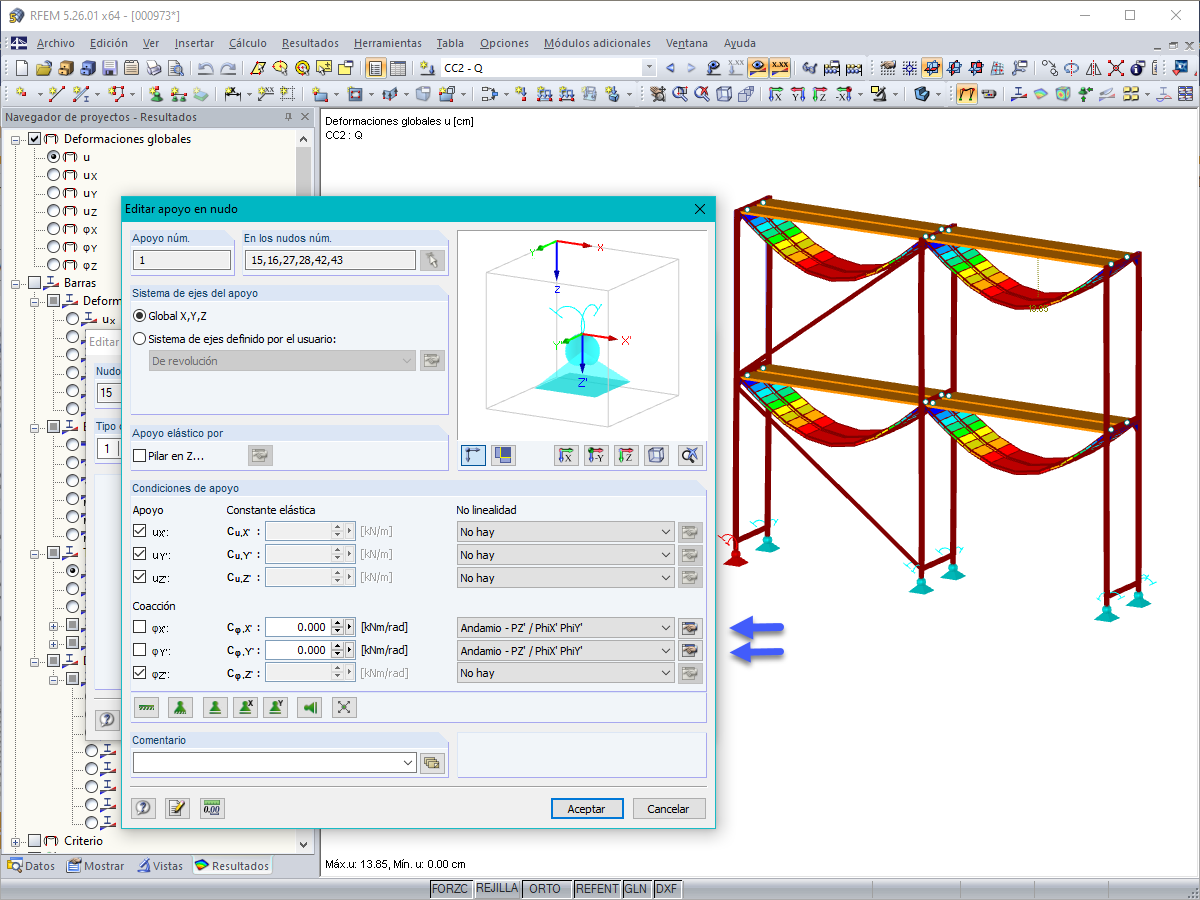Open the nonlinearity dropdown for uZ'
The width and height of the screenshot is (1200, 900).
click(566, 578)
